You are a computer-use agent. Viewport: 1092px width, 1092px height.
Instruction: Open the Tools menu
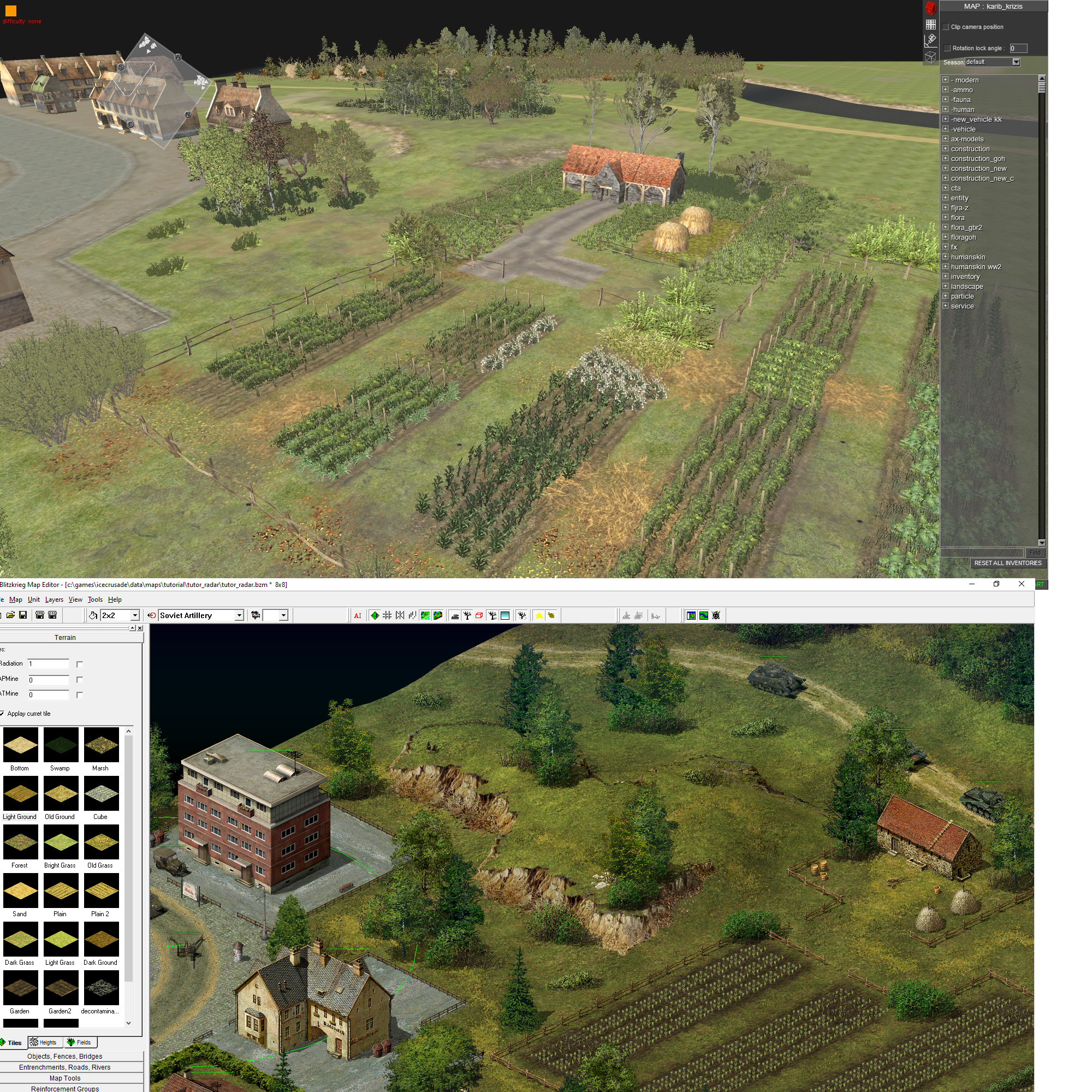96,599
